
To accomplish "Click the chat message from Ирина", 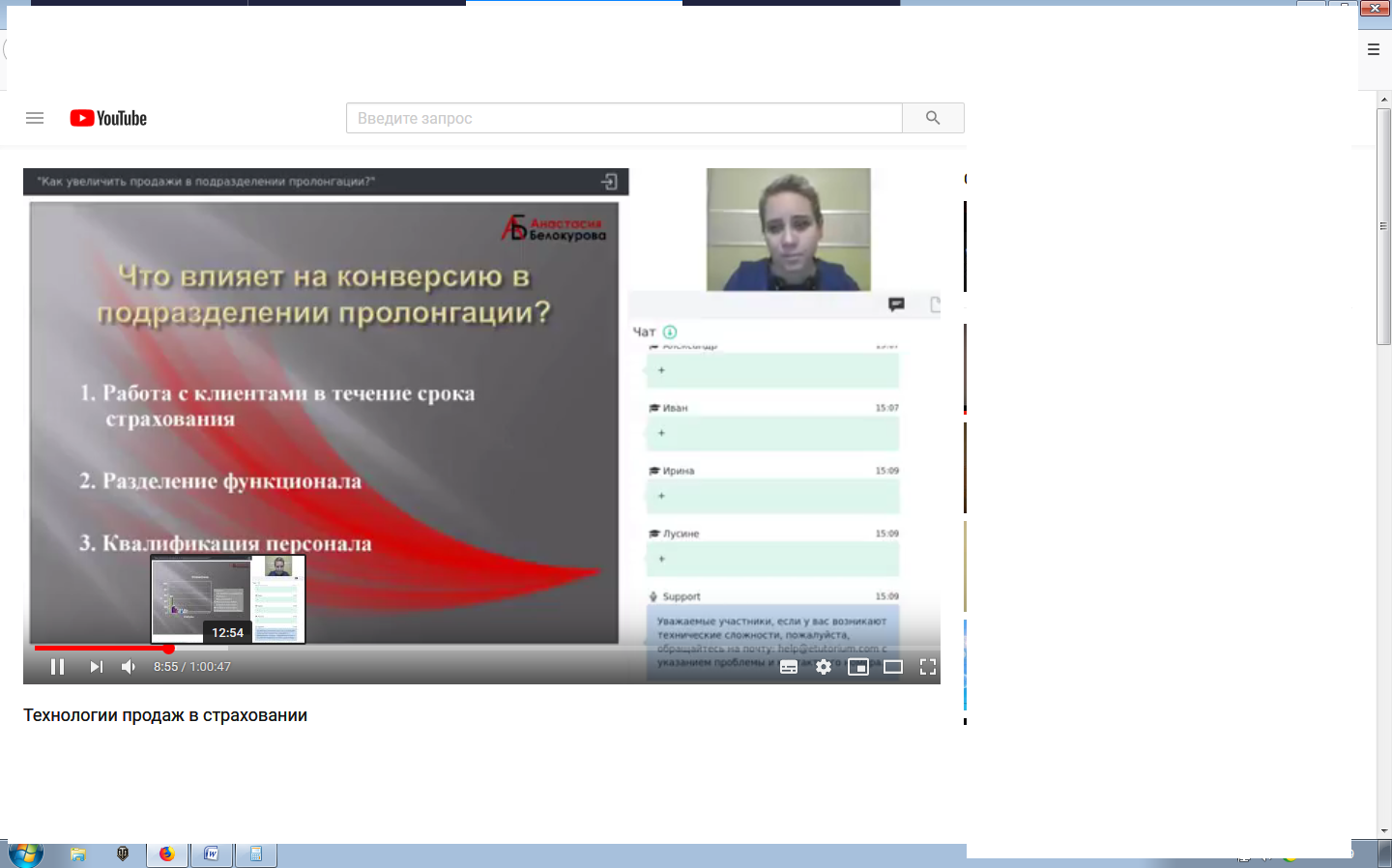I will (x=773, y=496).
